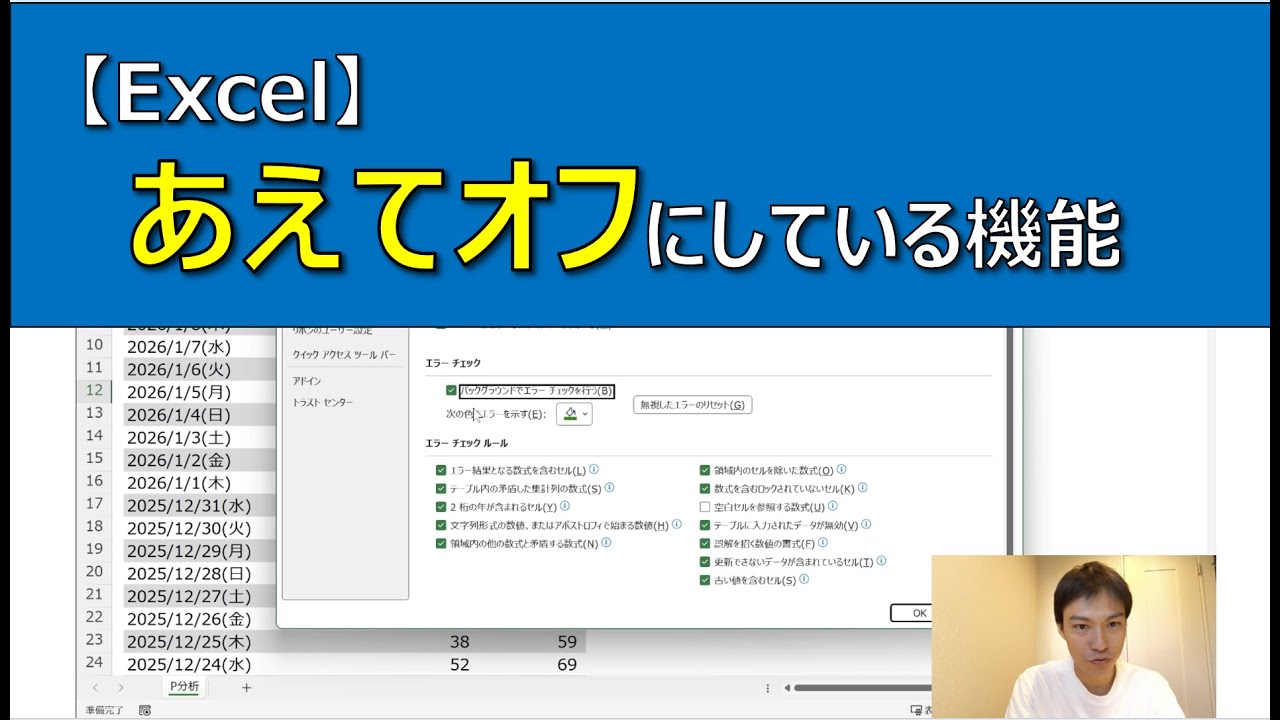This screenshot has height=720, width=1280.
Task: Add a new sheet with plus icon
Action: (x=246, y=687)
